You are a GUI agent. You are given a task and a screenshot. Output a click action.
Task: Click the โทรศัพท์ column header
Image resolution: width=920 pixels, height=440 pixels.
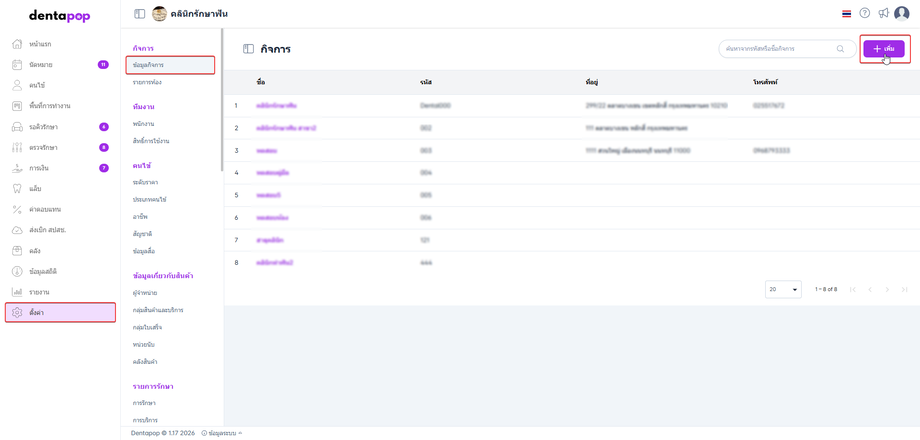(x=765, y=83)
